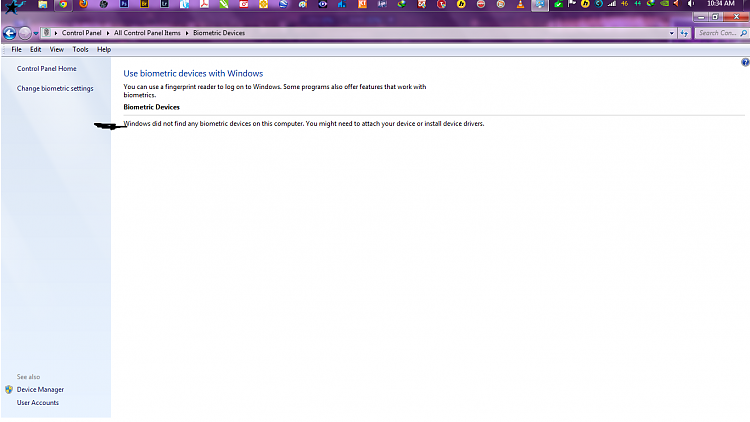Expand arrow after Control Panel breadcrumb

pyautogui.click(x=108, y=33)
